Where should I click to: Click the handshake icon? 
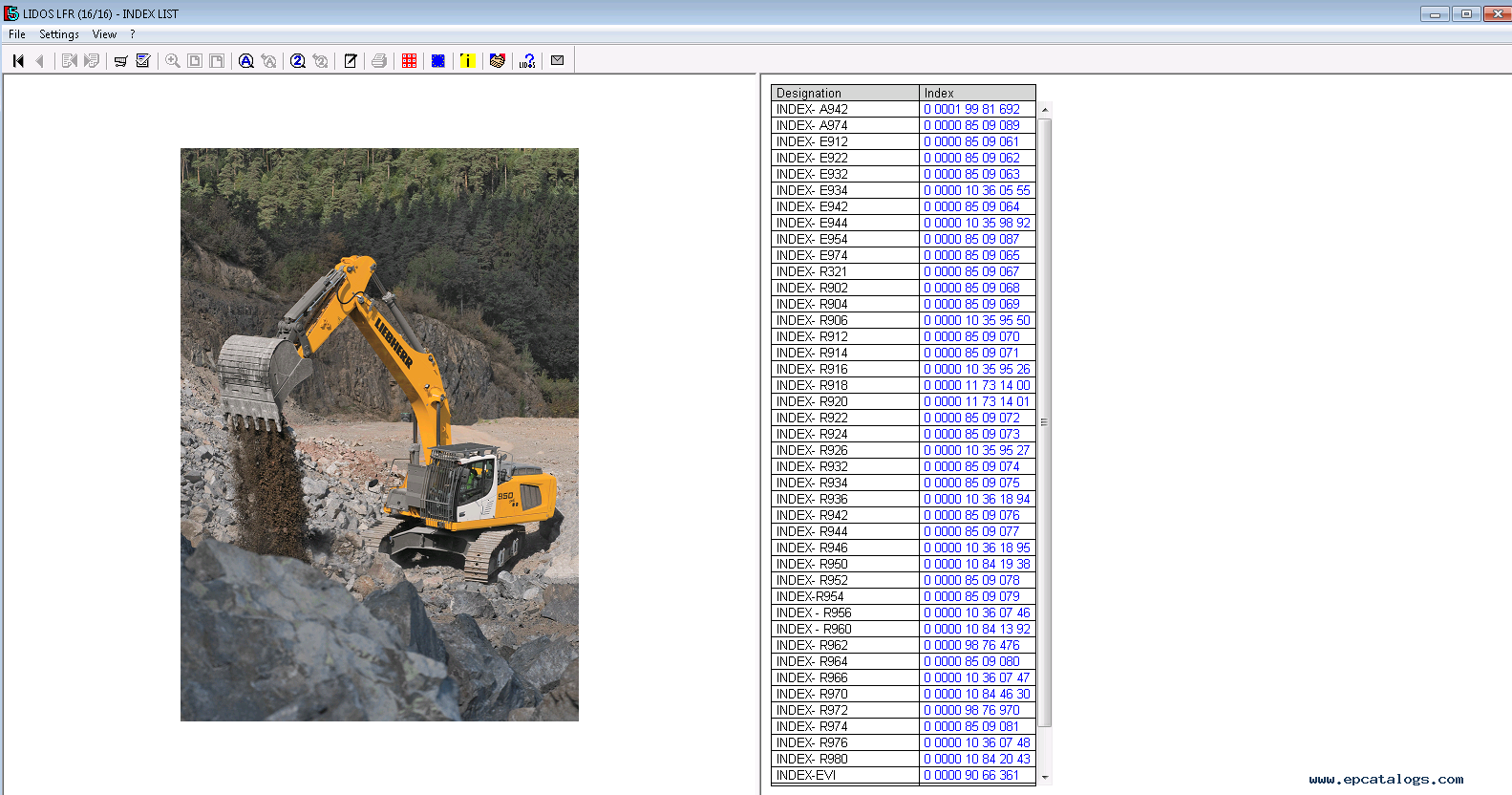[498, 61]
